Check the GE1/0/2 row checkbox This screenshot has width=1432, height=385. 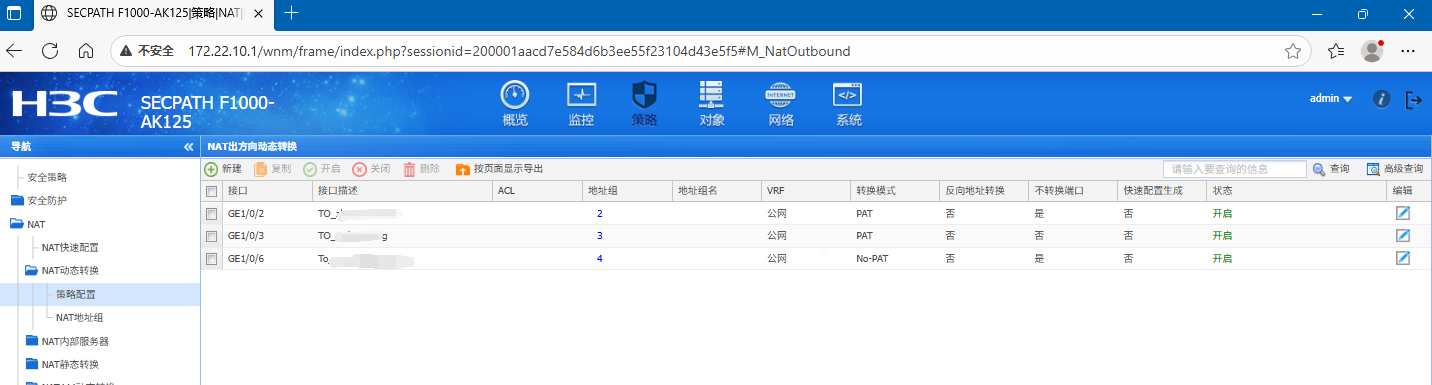[211, 214]
